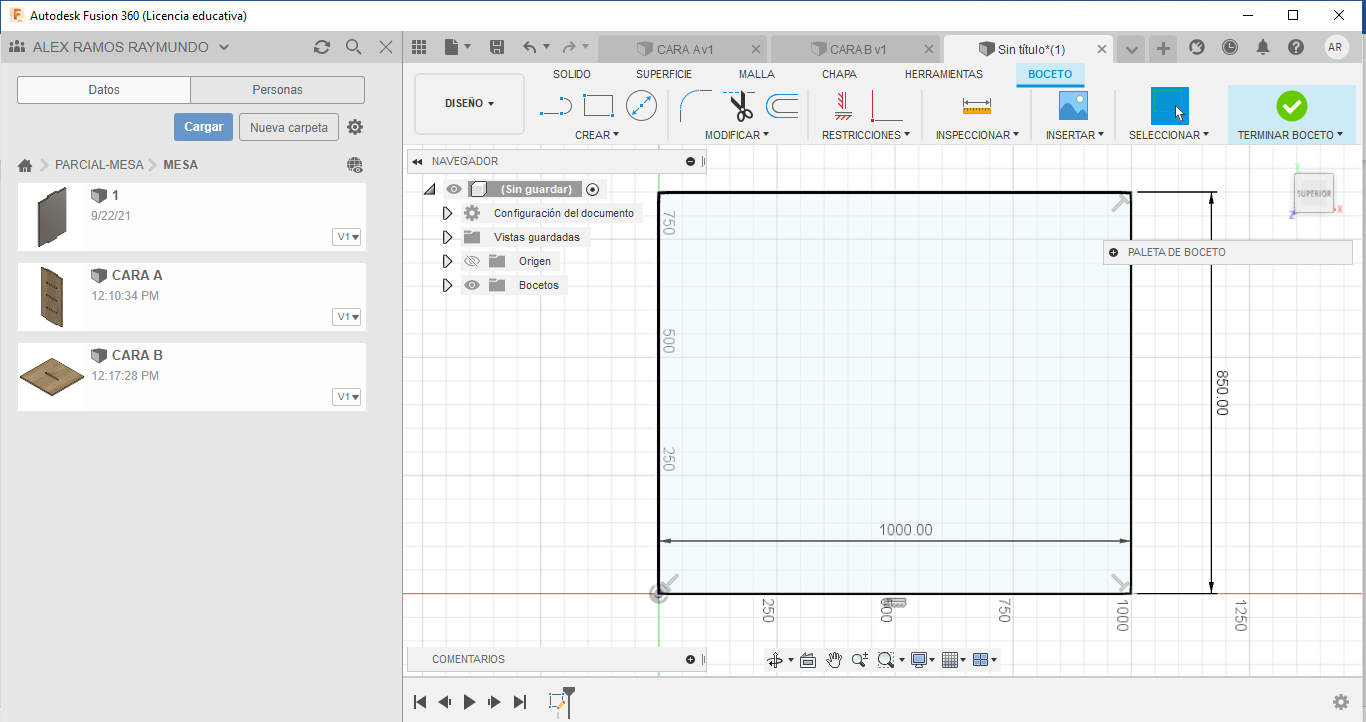Screen dimensions: 1366x722
Task: Open the DISEÑO workspace dropdown
Action: pyautogui.click(x=469, y=103)
